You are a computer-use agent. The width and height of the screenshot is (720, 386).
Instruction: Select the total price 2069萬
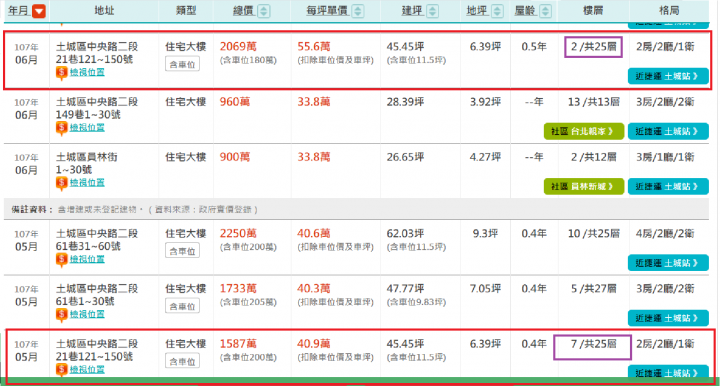pyautogui.click(x=238, y=46)
